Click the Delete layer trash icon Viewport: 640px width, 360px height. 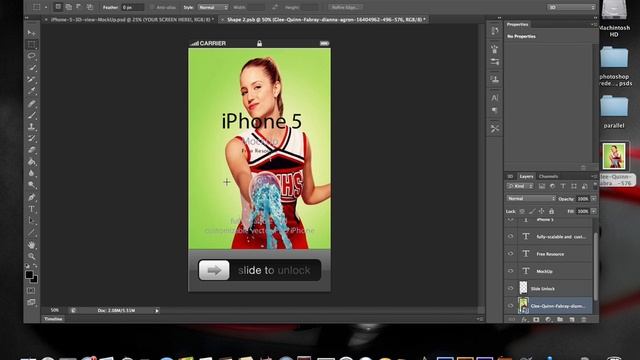pos(584,320)
